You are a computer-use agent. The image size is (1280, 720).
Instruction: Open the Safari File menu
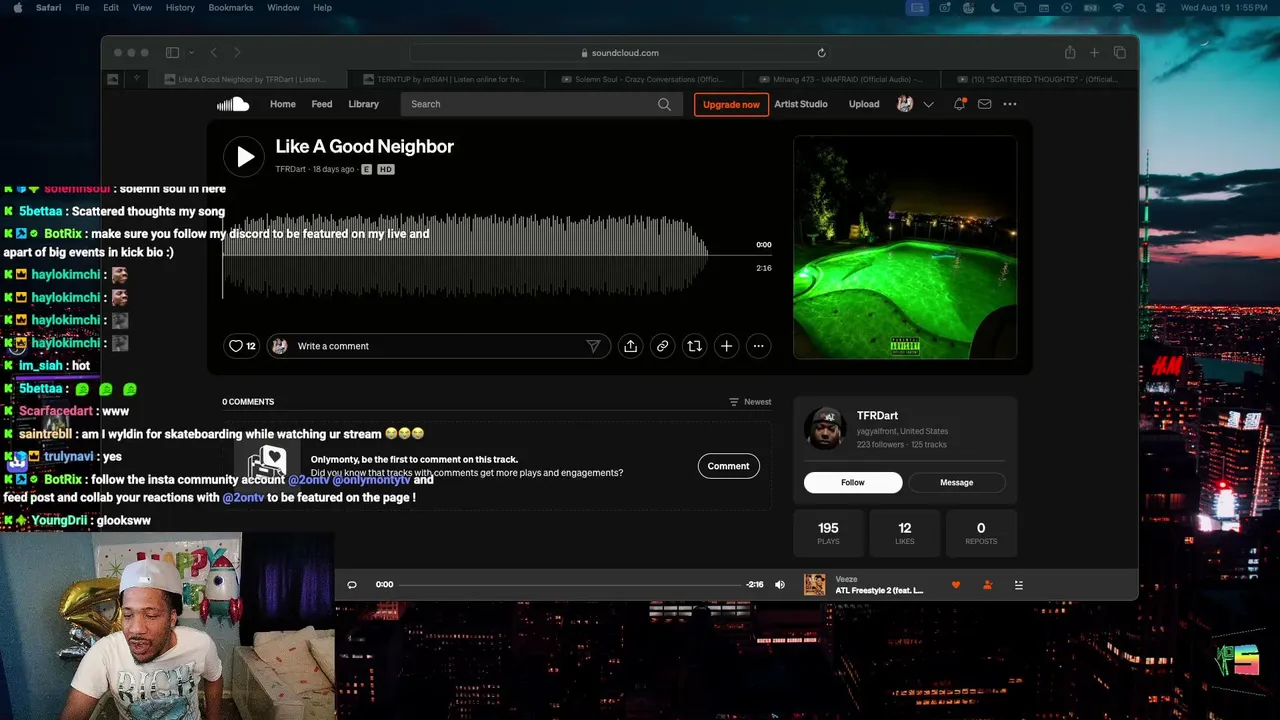(82, 8)
